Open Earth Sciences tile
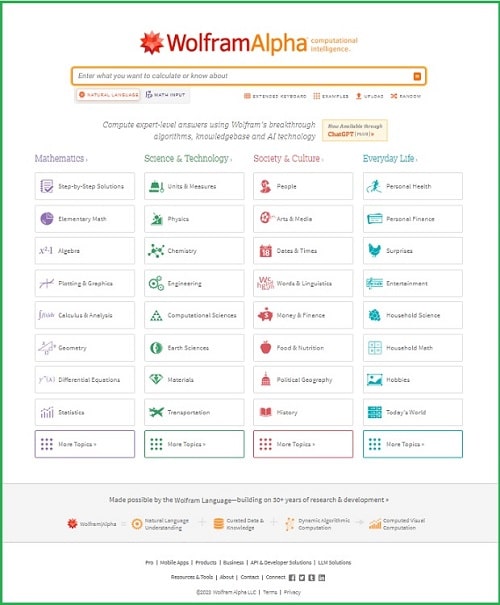The width and height of the screenshot is (500, 605). click(194, 348)
